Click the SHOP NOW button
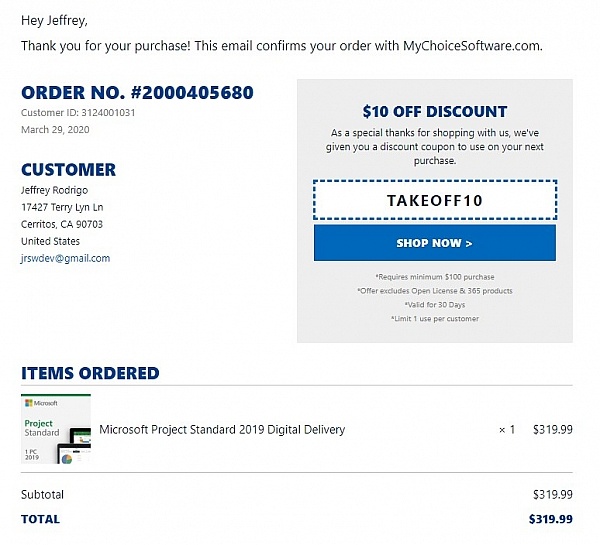The width and height of the screenshot is (600, 545). coord(434,243)
